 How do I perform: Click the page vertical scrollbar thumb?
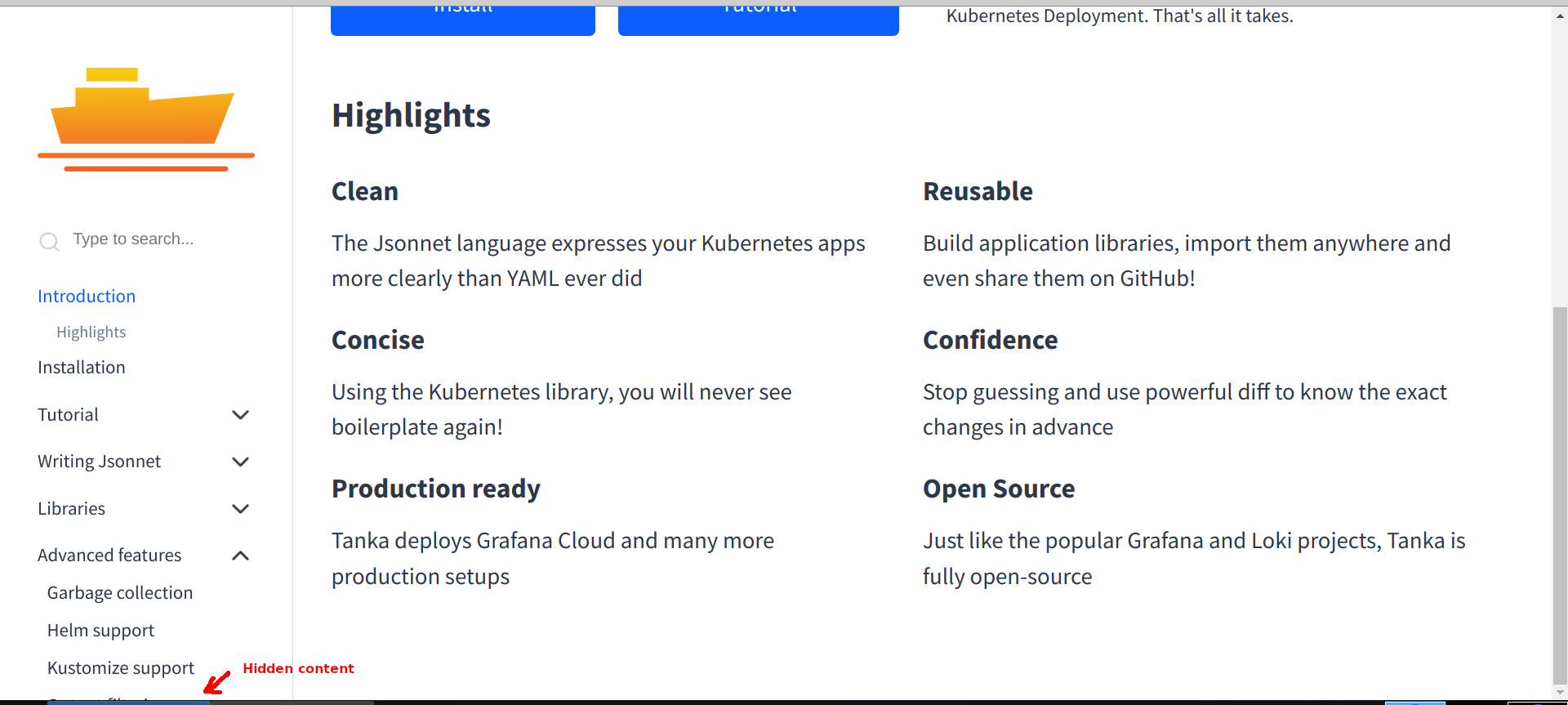point(1560,497)
